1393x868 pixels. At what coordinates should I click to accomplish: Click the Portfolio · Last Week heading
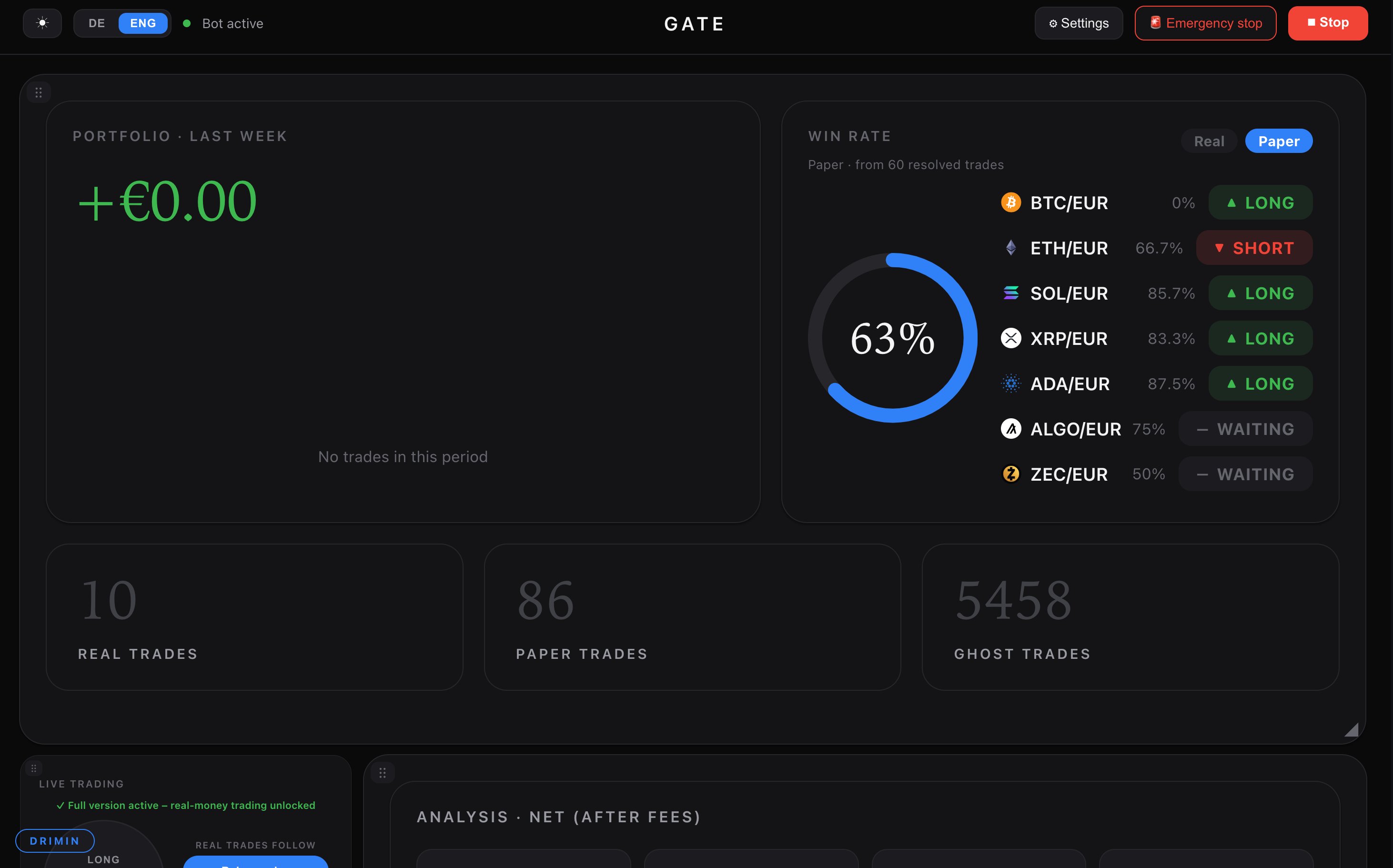pos(180,136)
